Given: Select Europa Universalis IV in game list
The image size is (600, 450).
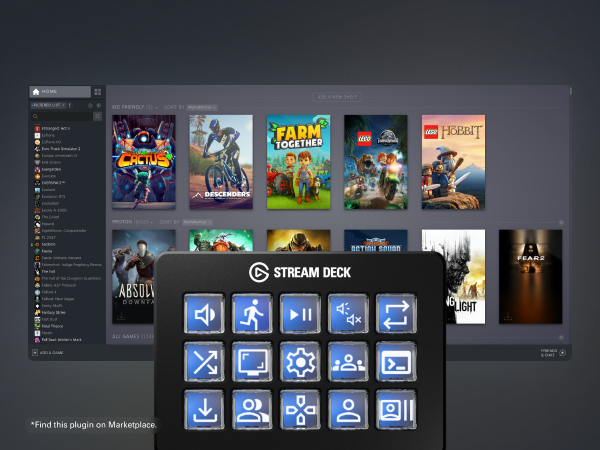Looking at the screenshot, I should [59, 156].
